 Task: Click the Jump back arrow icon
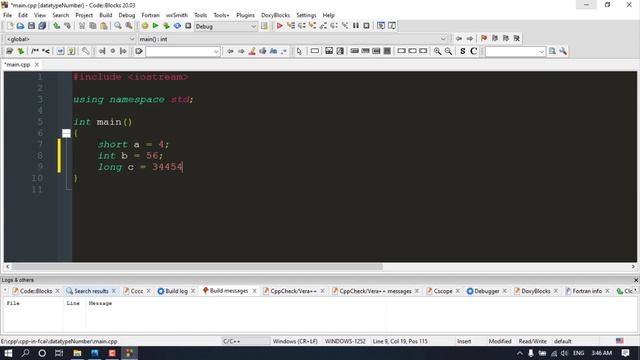(459, 38)
